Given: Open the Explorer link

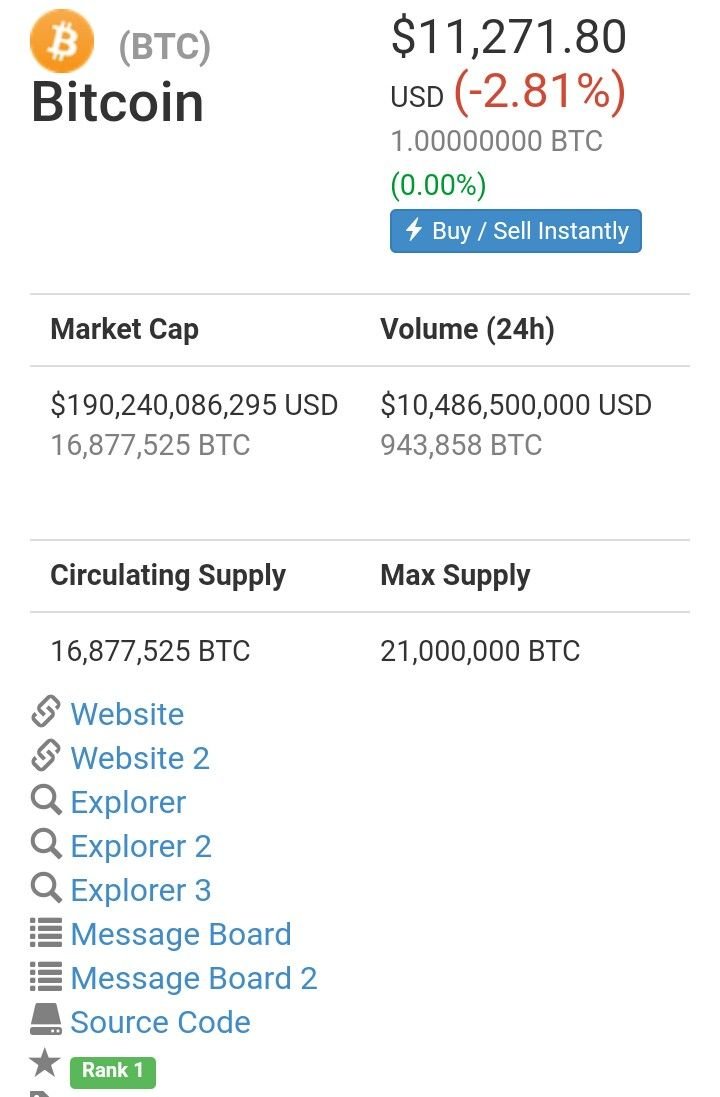Looking at the screenshot, I should [128, 802].
